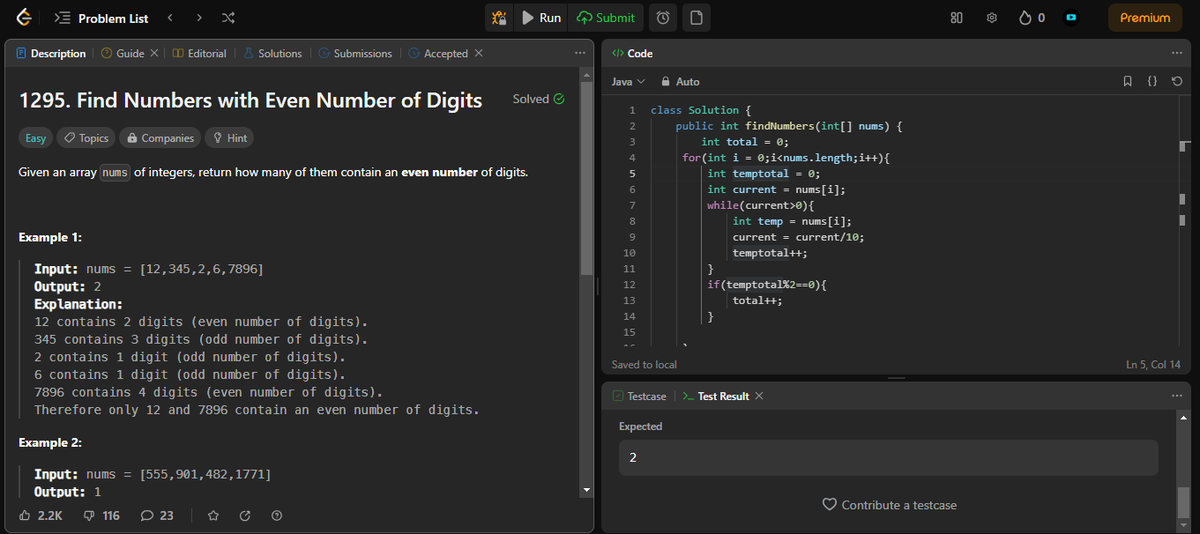The image size is (1200, 534).
Task: Click the debugger bug icon
Action: click(498, 18)
